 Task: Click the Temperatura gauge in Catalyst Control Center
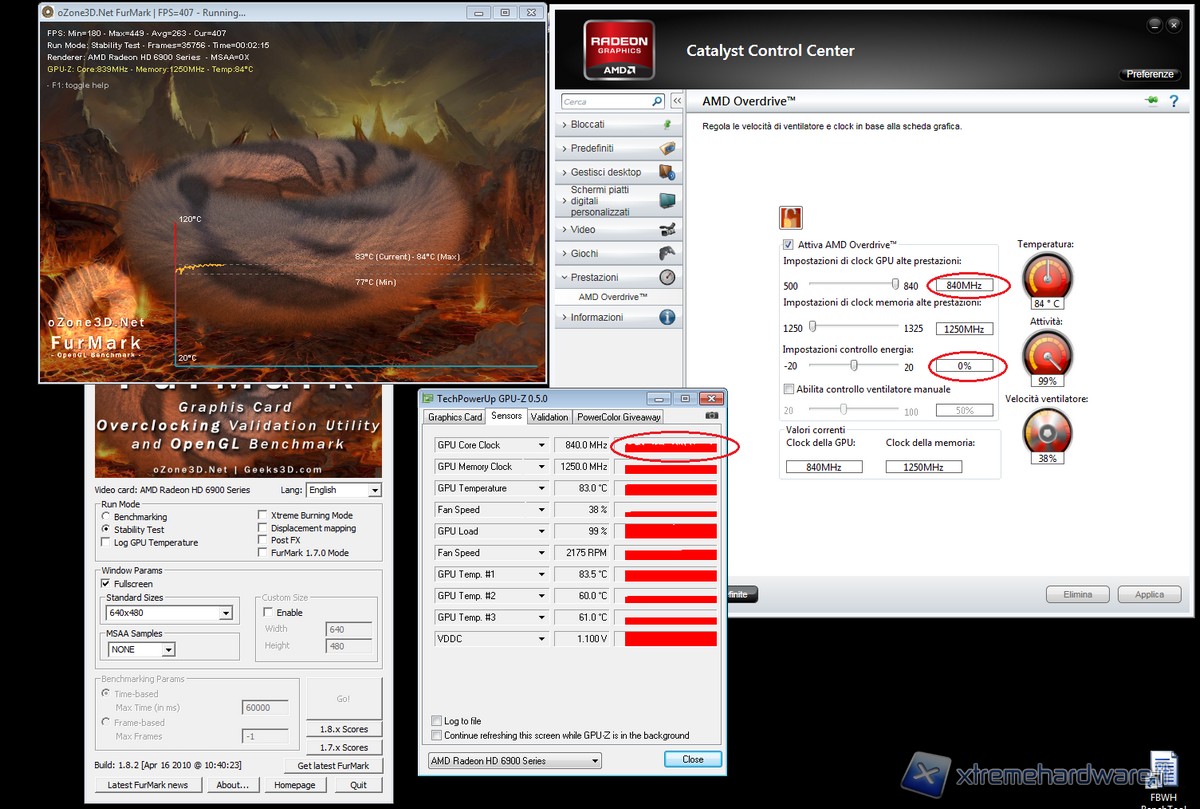click(1046, 275)
